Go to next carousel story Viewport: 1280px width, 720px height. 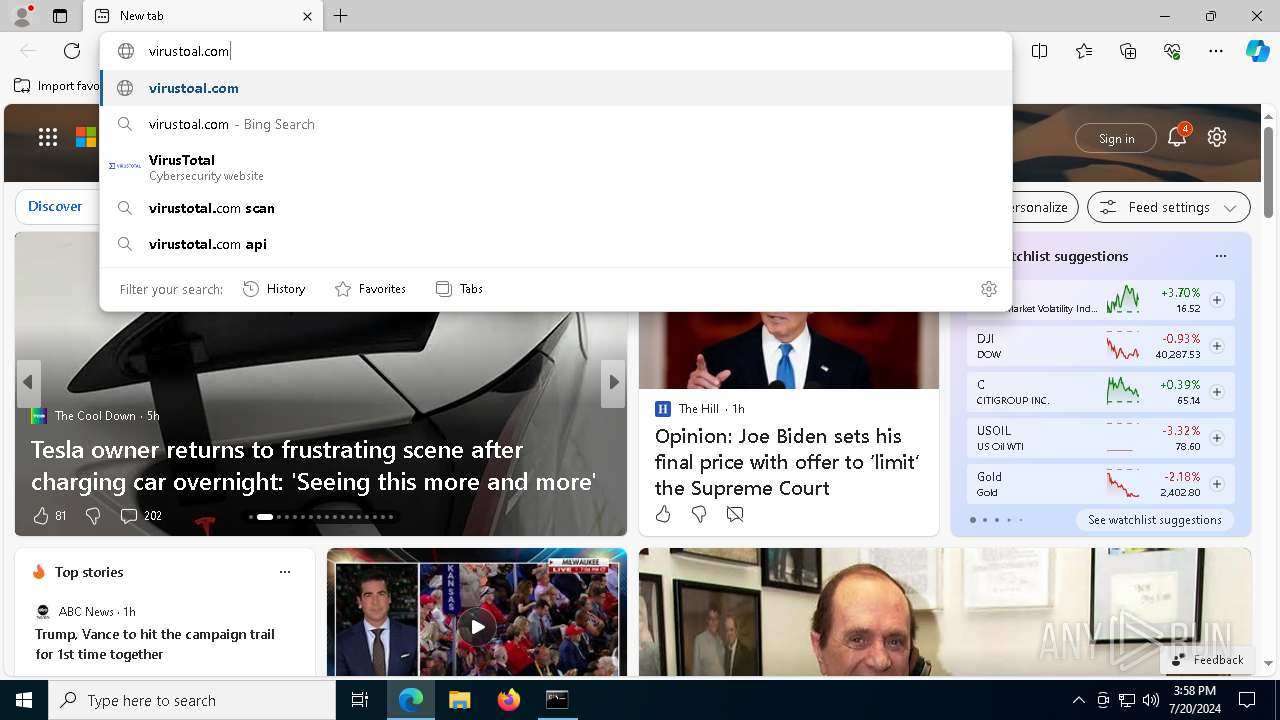613,382
